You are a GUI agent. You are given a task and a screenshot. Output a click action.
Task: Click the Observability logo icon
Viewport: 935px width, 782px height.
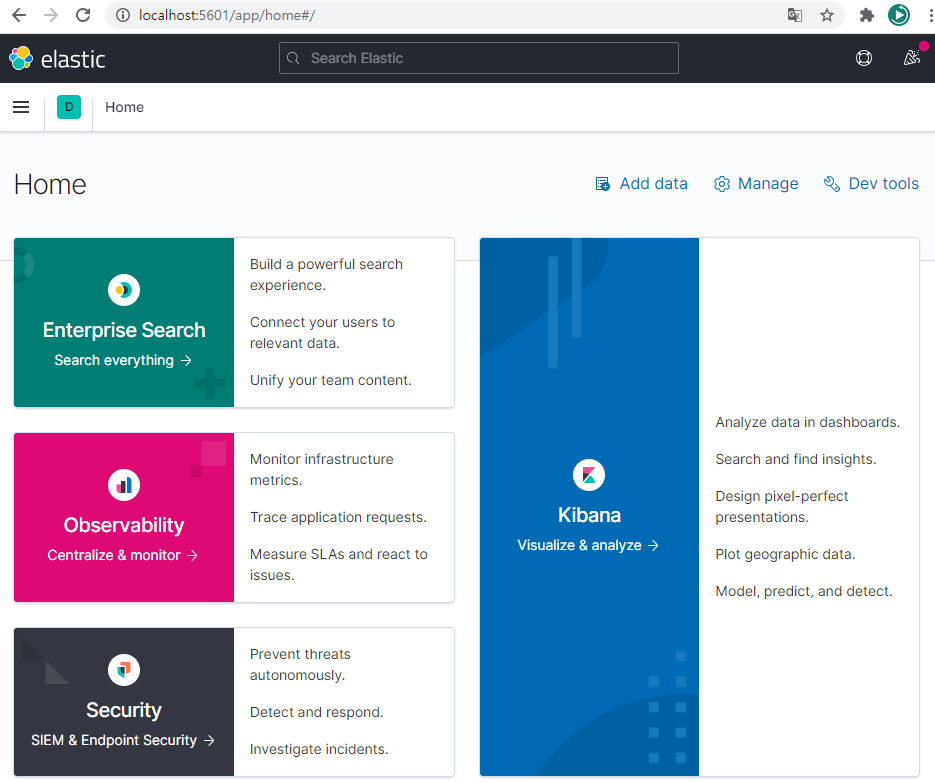[124, 485]
